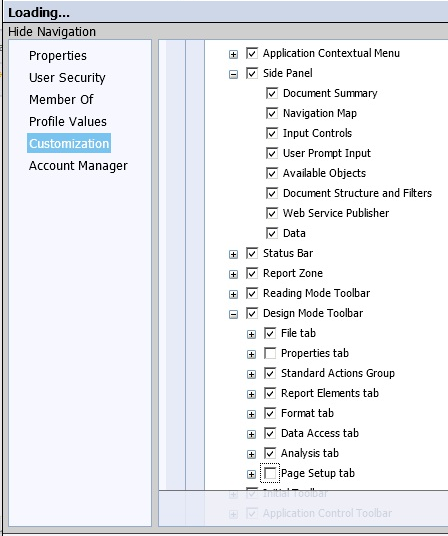The image size is (448, 536).
Task: Collapse the Side Panel tree node
Action: coord(233,74)
